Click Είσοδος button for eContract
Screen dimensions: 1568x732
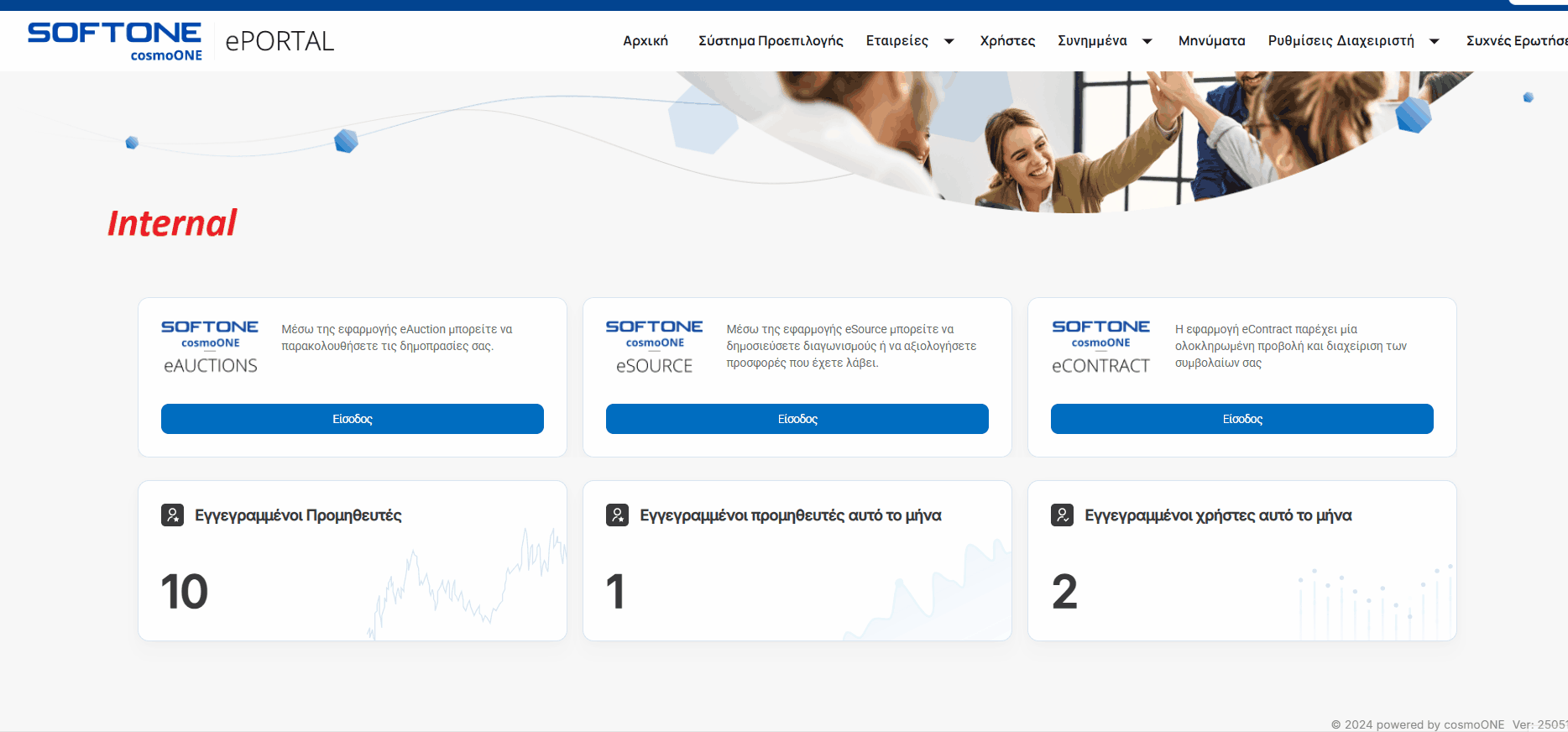[x=1242, y=419]
